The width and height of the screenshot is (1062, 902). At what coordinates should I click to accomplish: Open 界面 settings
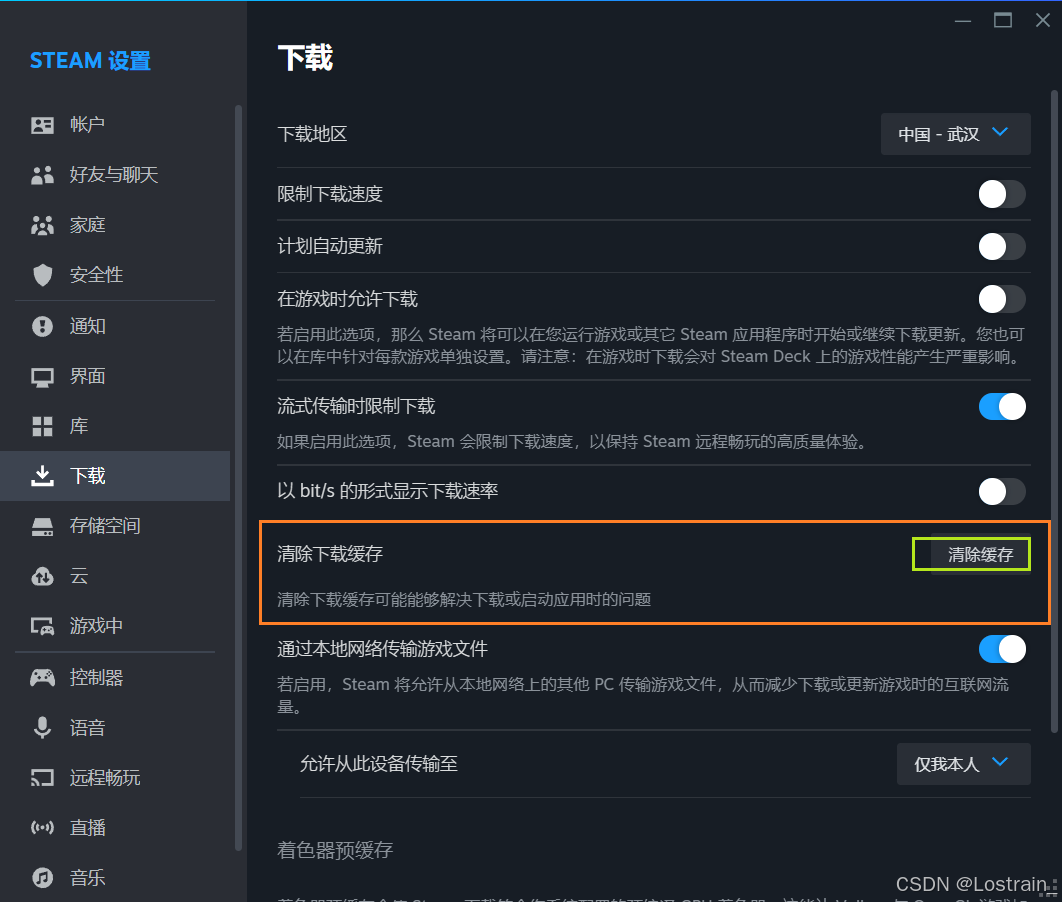(x=115, y=377)
